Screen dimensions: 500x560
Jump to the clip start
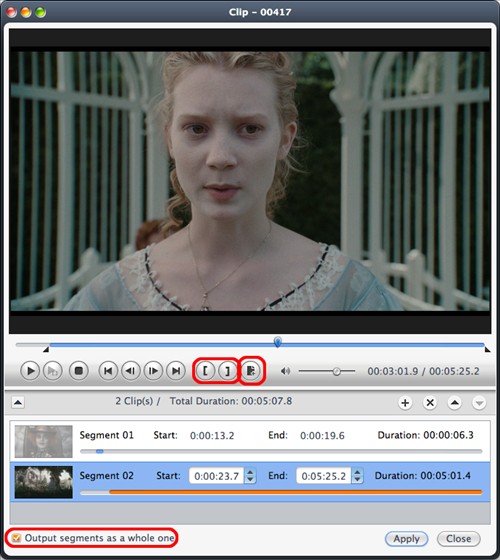point(108,371)
